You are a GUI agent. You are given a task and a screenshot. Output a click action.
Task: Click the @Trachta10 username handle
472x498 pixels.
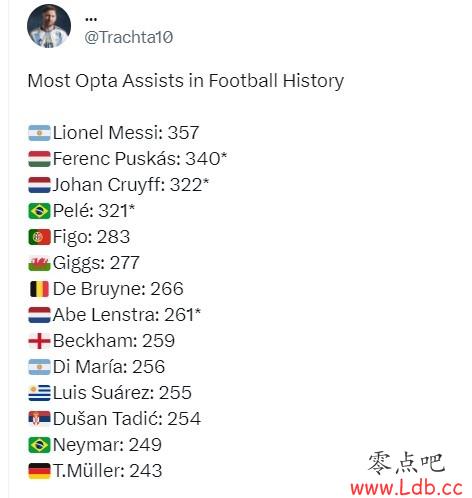point(129,37)
